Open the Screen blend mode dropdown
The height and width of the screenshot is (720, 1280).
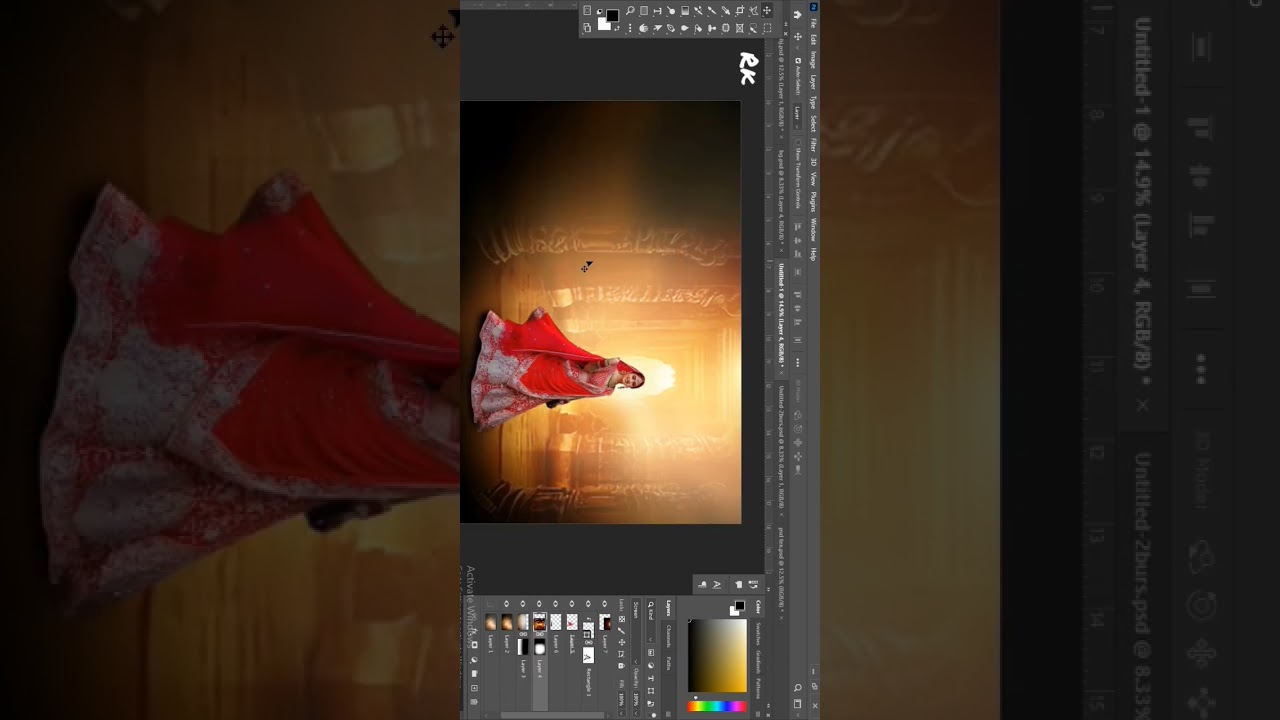click(x=636, y=631)
